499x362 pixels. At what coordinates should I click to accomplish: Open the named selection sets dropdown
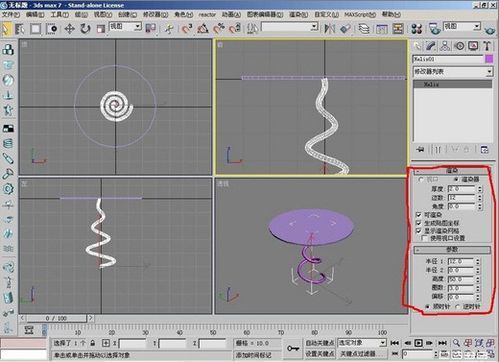[x=289, y=27]
